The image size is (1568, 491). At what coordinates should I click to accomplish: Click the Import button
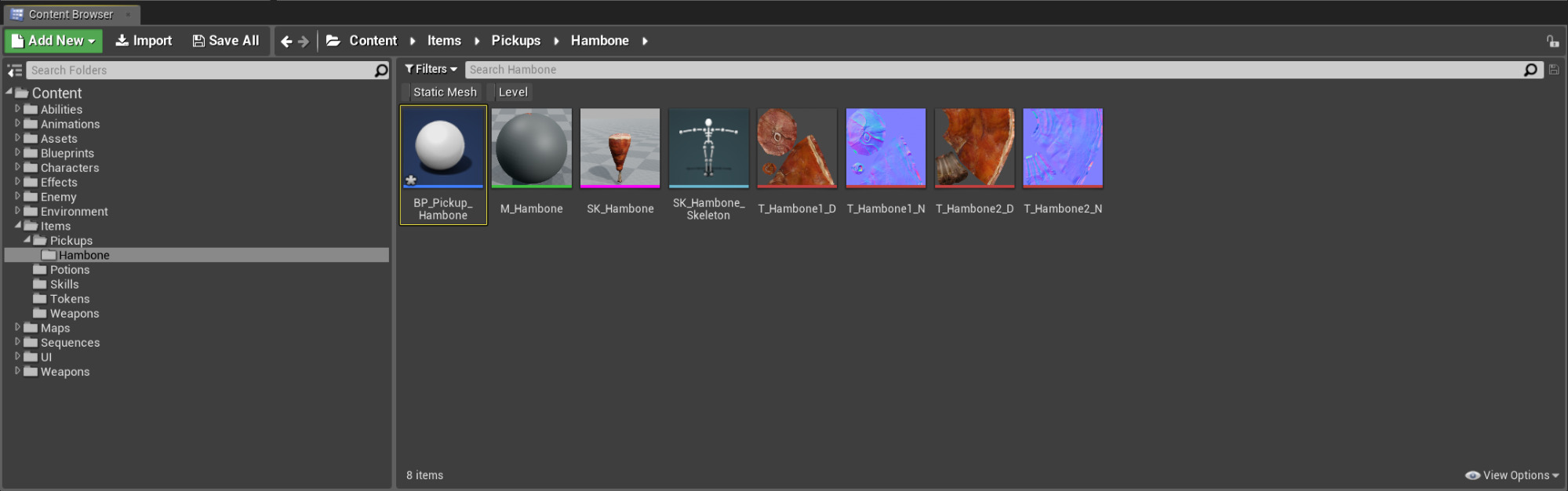[x=144, y=41]
